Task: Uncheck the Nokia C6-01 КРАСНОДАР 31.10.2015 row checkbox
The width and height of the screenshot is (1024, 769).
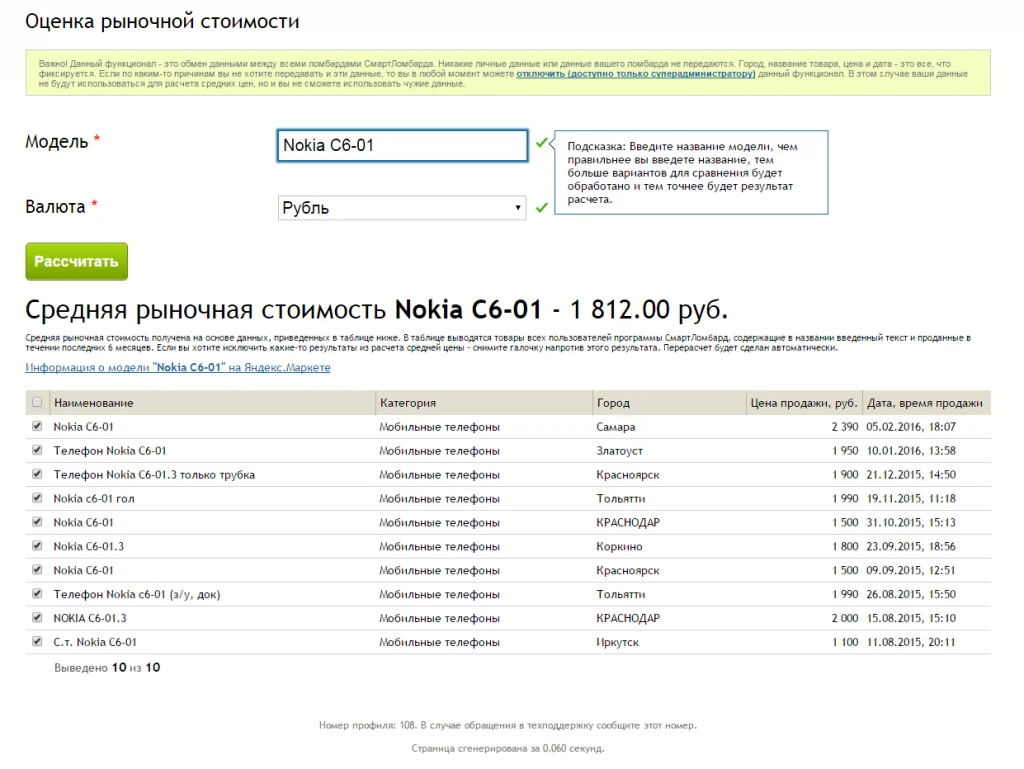Action: (37, 522)
